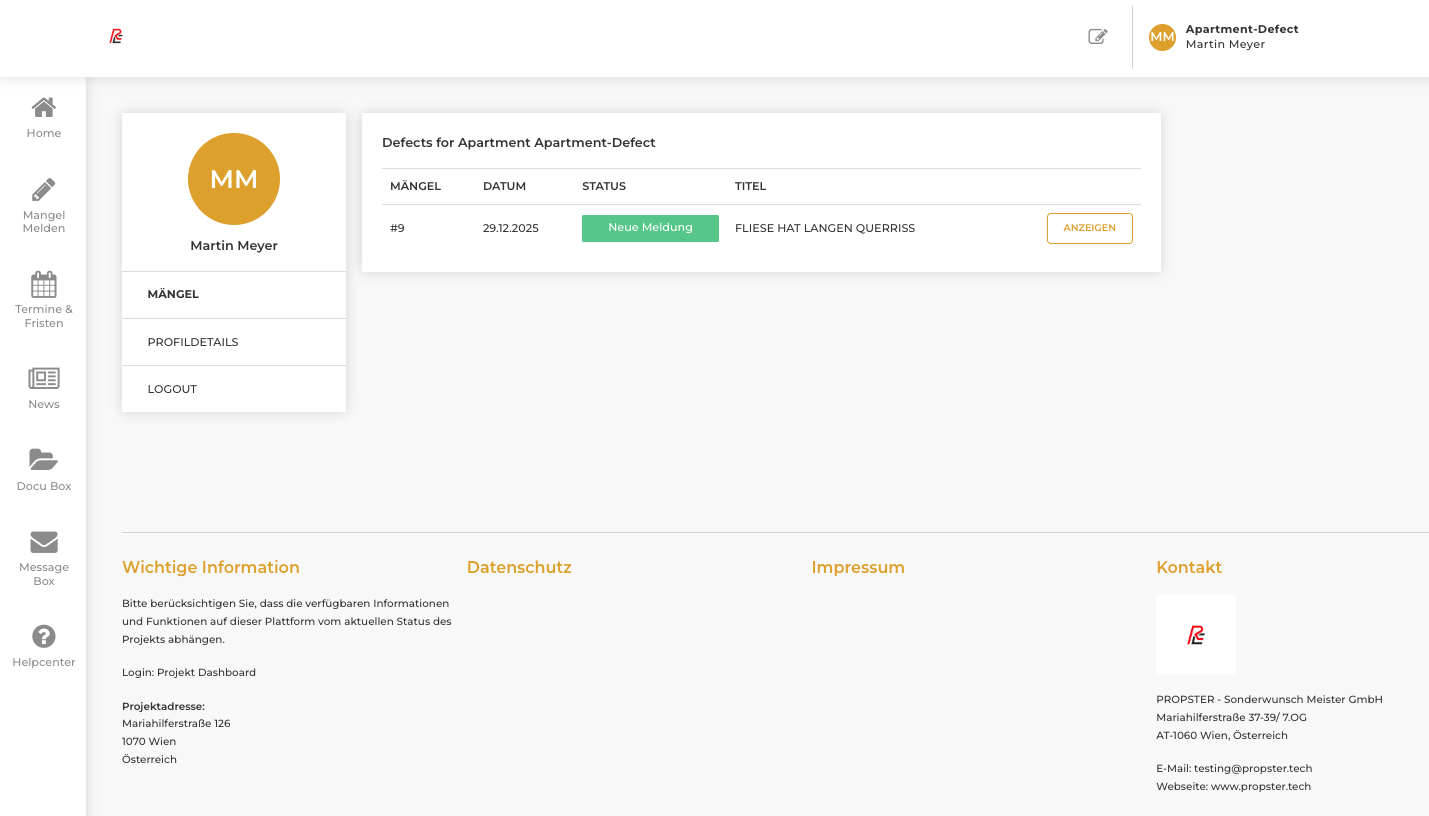Open the News sidebar icon

44,379
